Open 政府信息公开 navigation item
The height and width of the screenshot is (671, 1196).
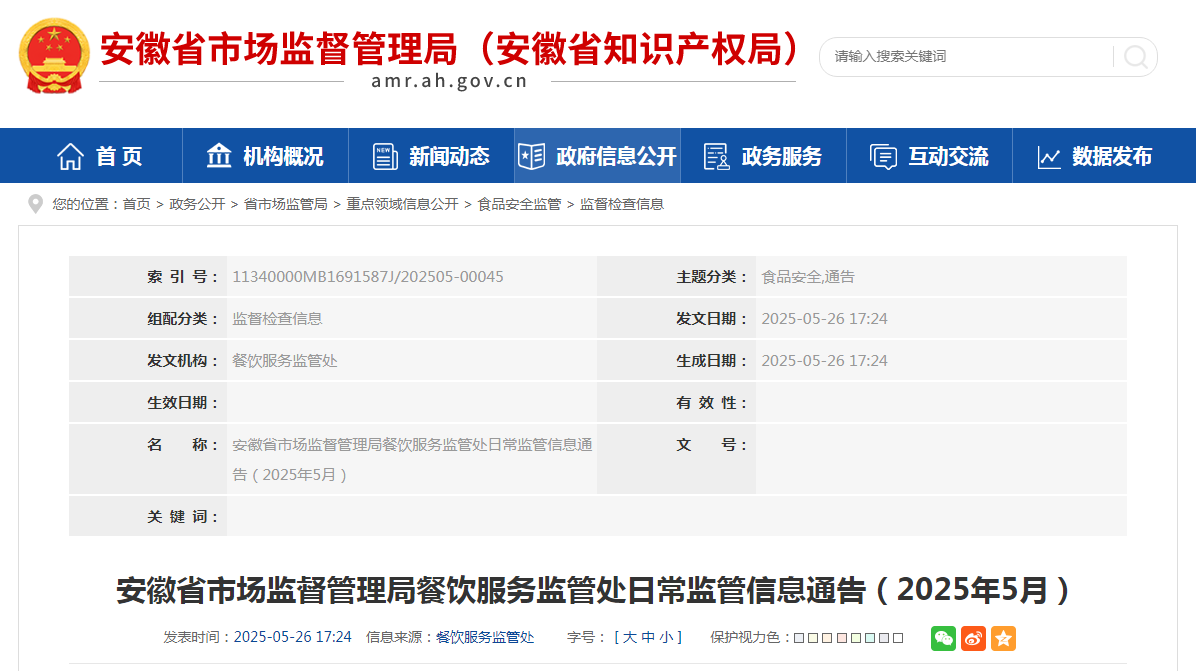[597, 156]
